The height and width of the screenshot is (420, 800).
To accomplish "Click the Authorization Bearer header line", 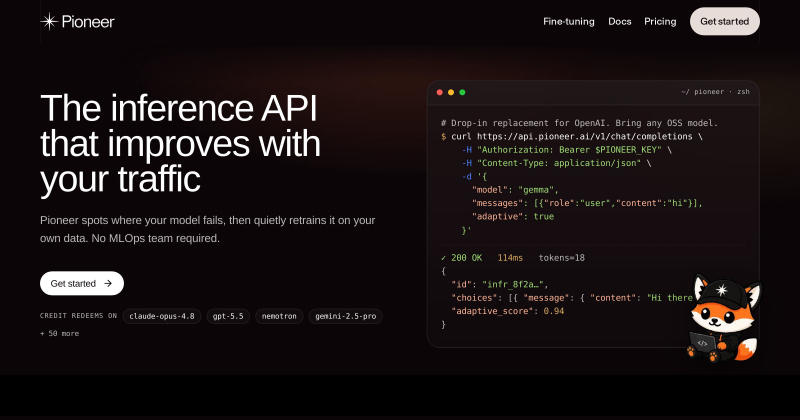I will click(566, 150).
